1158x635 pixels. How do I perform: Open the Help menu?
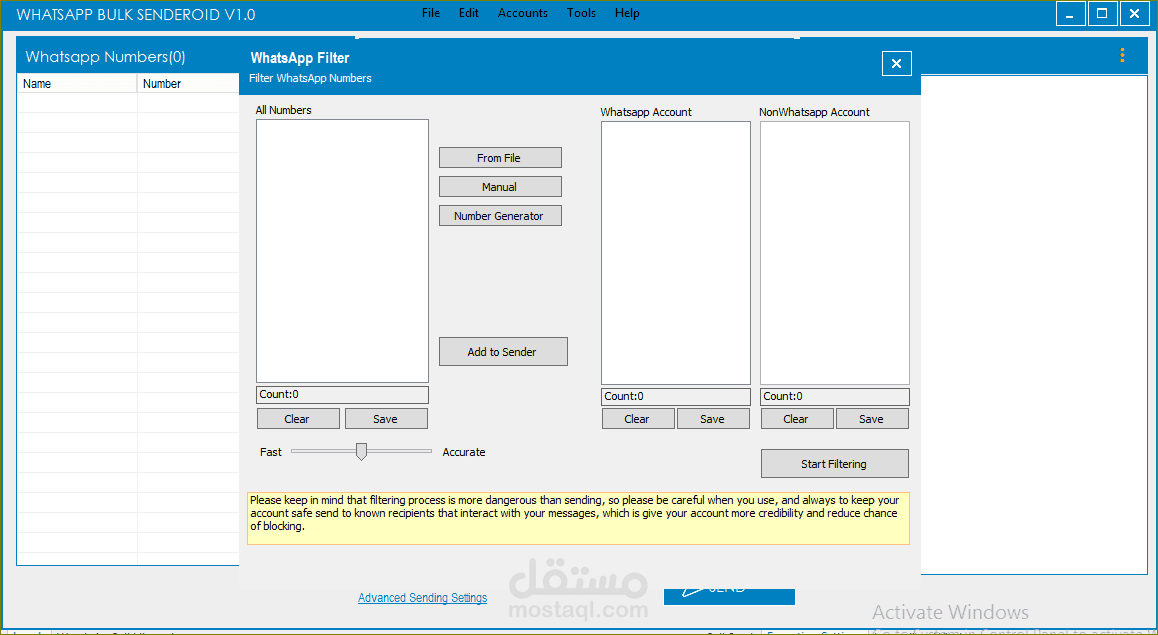(x=627, y=13)
